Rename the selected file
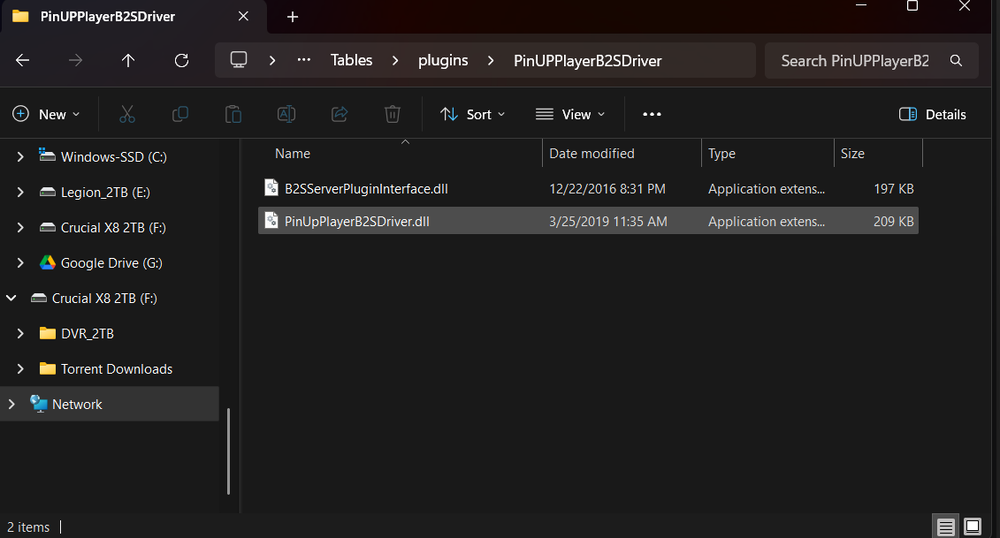This screenshot has height=538, width=1000. coord(286,114)
